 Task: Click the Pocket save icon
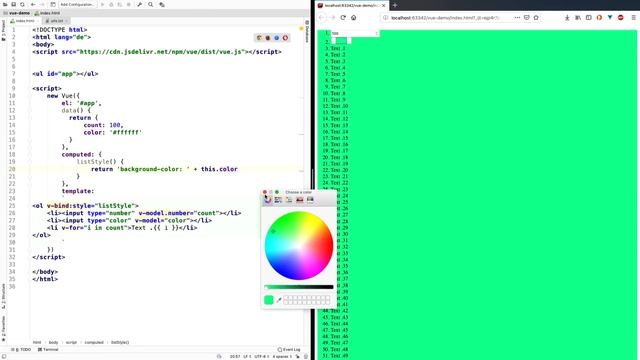(527, 18)
